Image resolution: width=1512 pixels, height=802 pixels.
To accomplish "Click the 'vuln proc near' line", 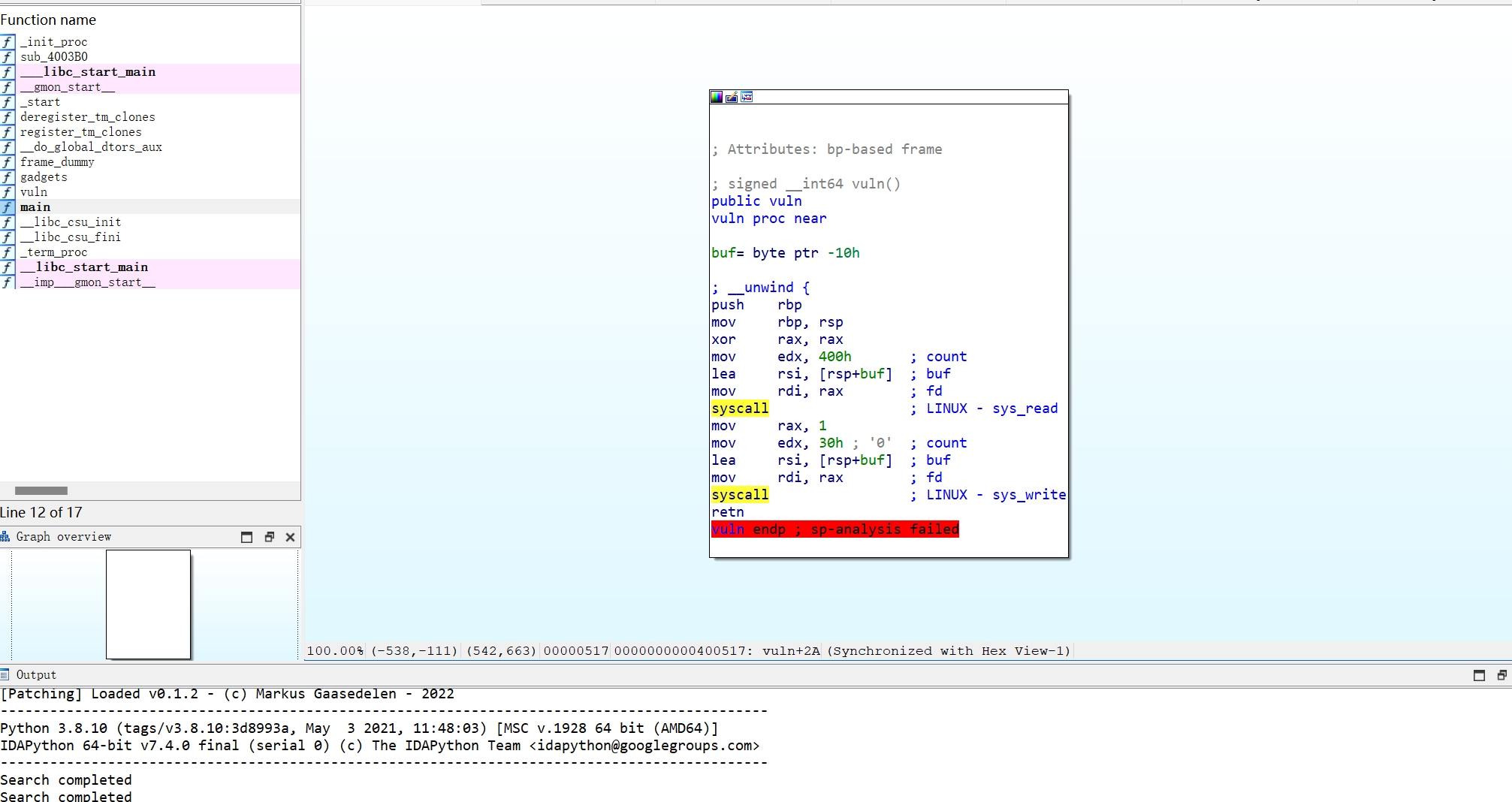I will point(769,219).
